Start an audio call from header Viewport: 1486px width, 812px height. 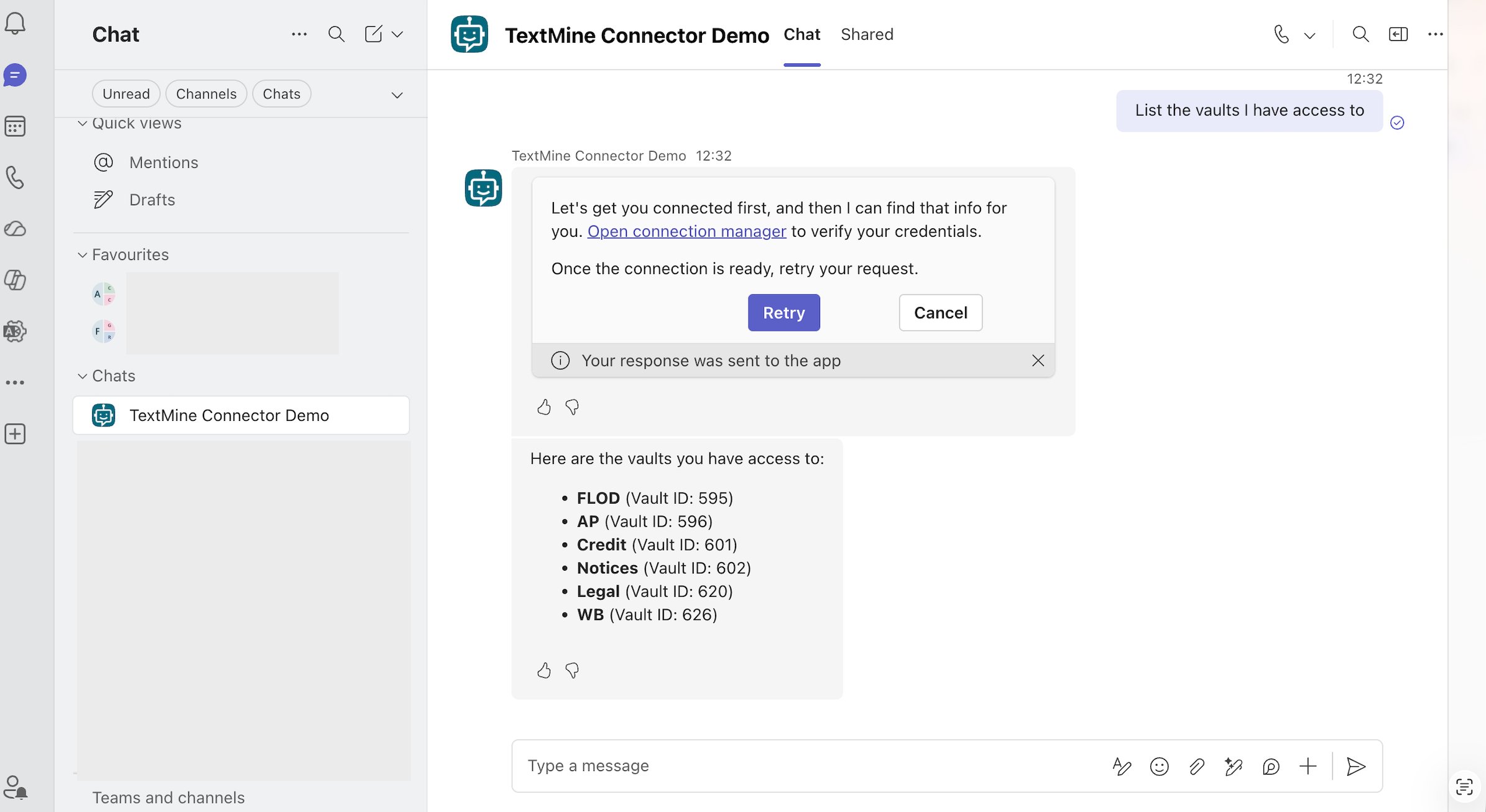[x=1281, y=34]
